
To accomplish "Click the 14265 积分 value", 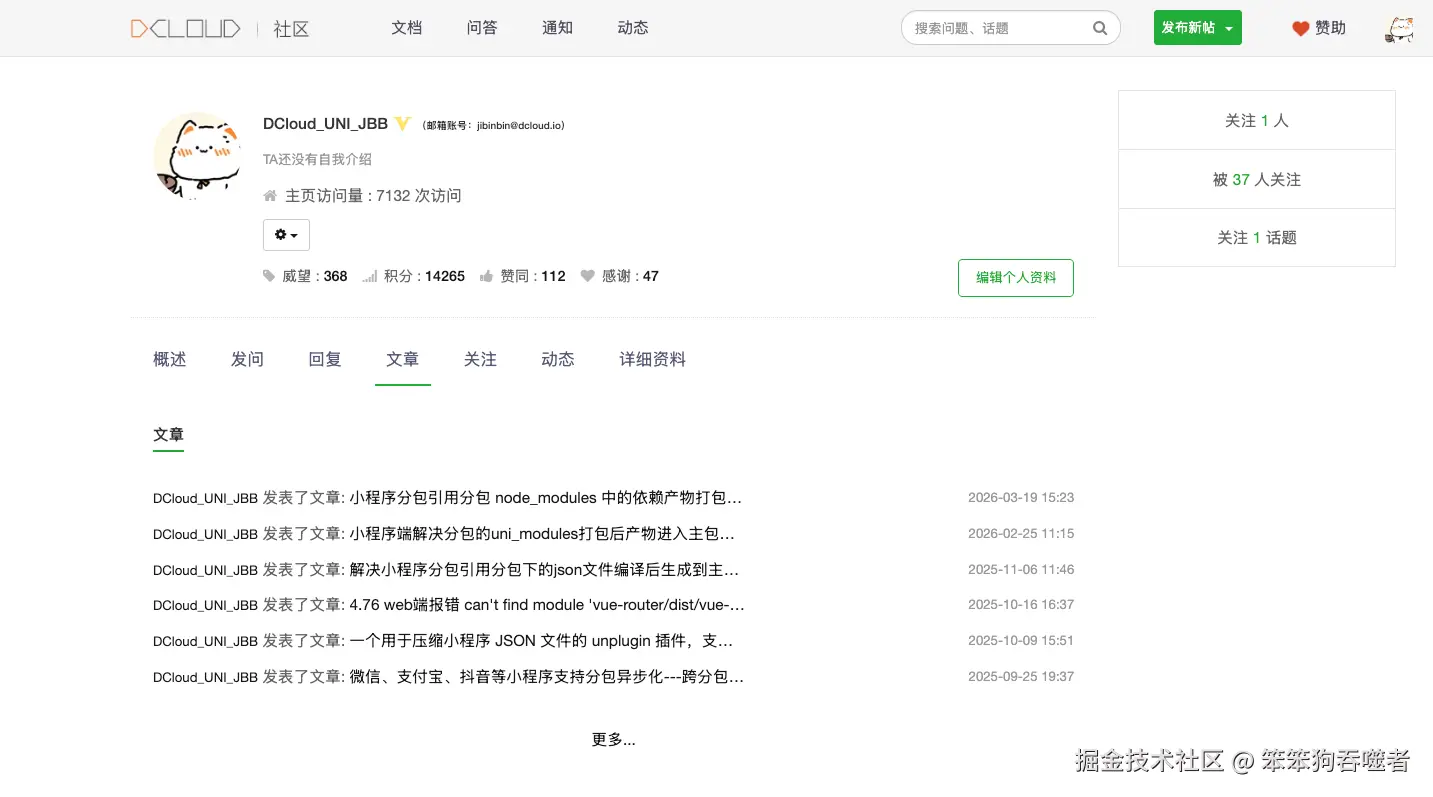I will [x=445, y=276].
